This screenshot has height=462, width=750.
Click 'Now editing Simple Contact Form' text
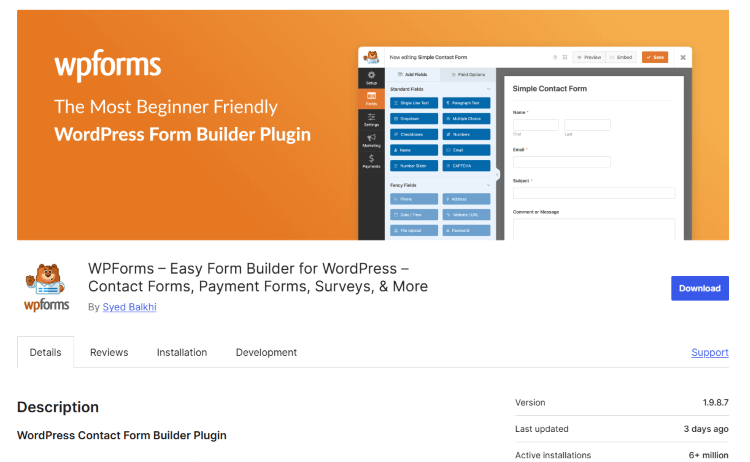428,57
